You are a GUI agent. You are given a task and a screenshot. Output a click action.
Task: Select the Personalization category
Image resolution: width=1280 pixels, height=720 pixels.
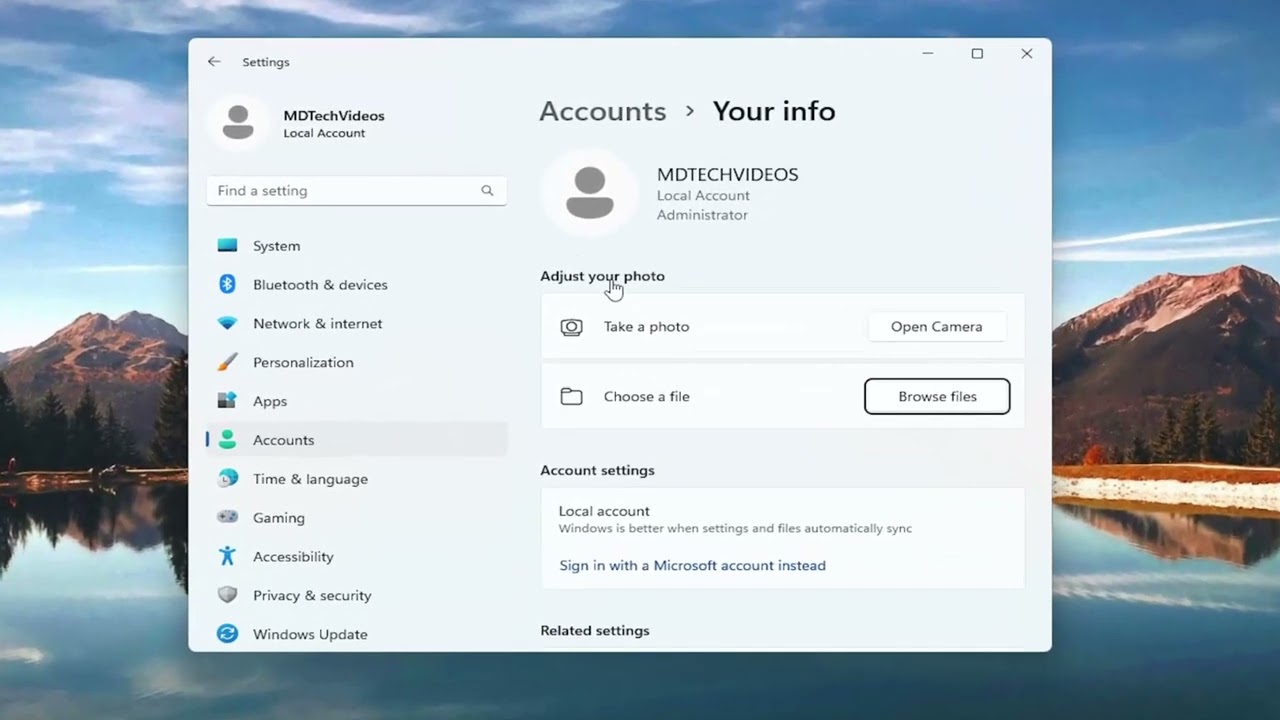tap(356, 362)
